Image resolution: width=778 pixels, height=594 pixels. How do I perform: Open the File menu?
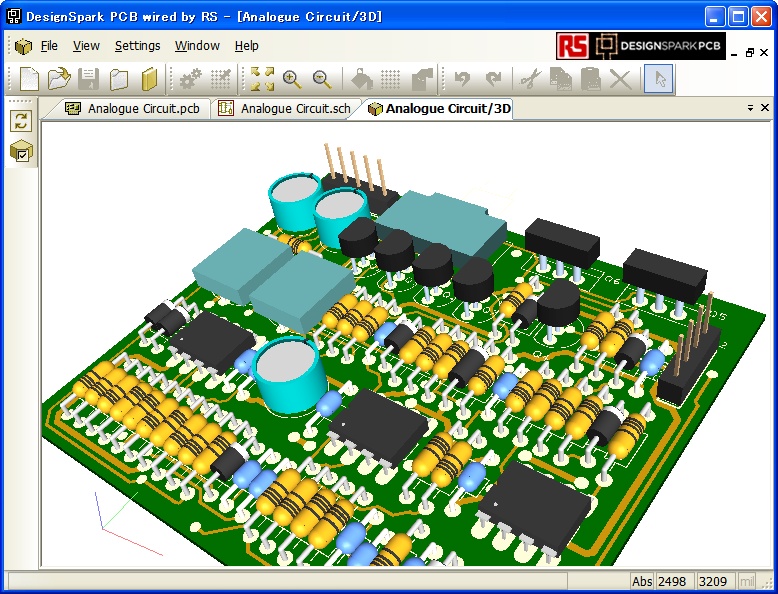pos(49,46)
